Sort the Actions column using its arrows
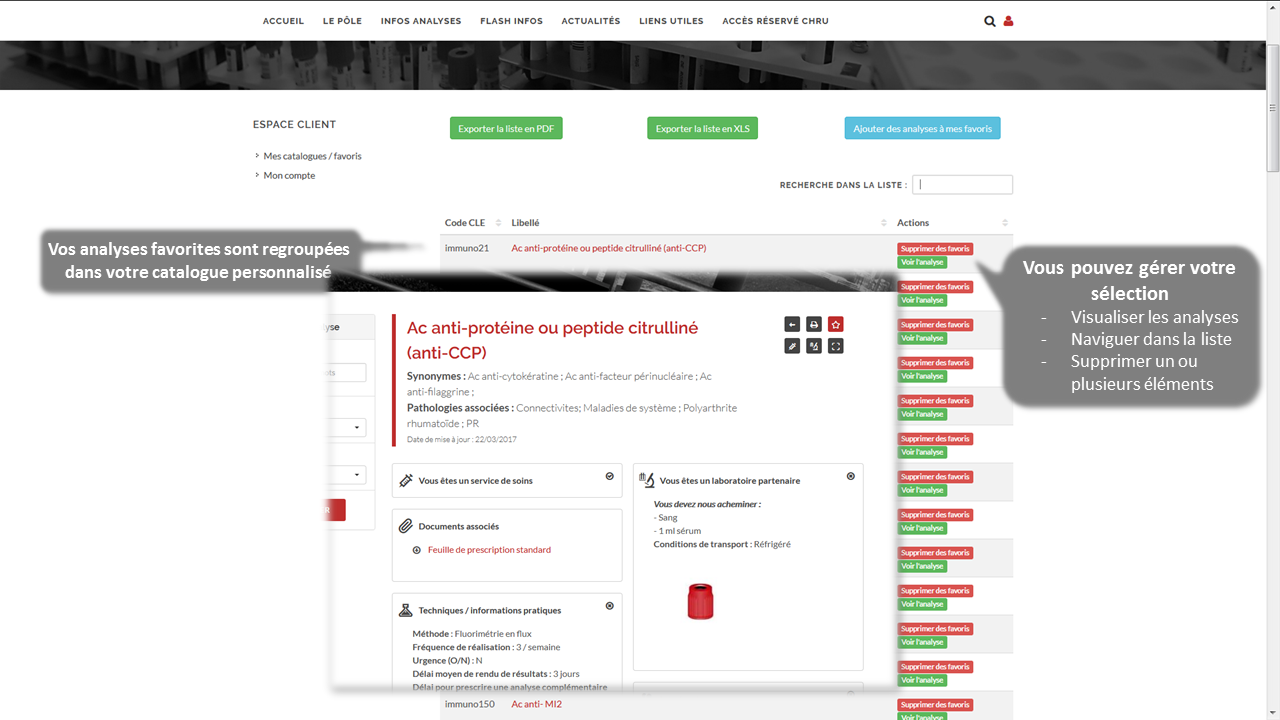 [1005, 223]
